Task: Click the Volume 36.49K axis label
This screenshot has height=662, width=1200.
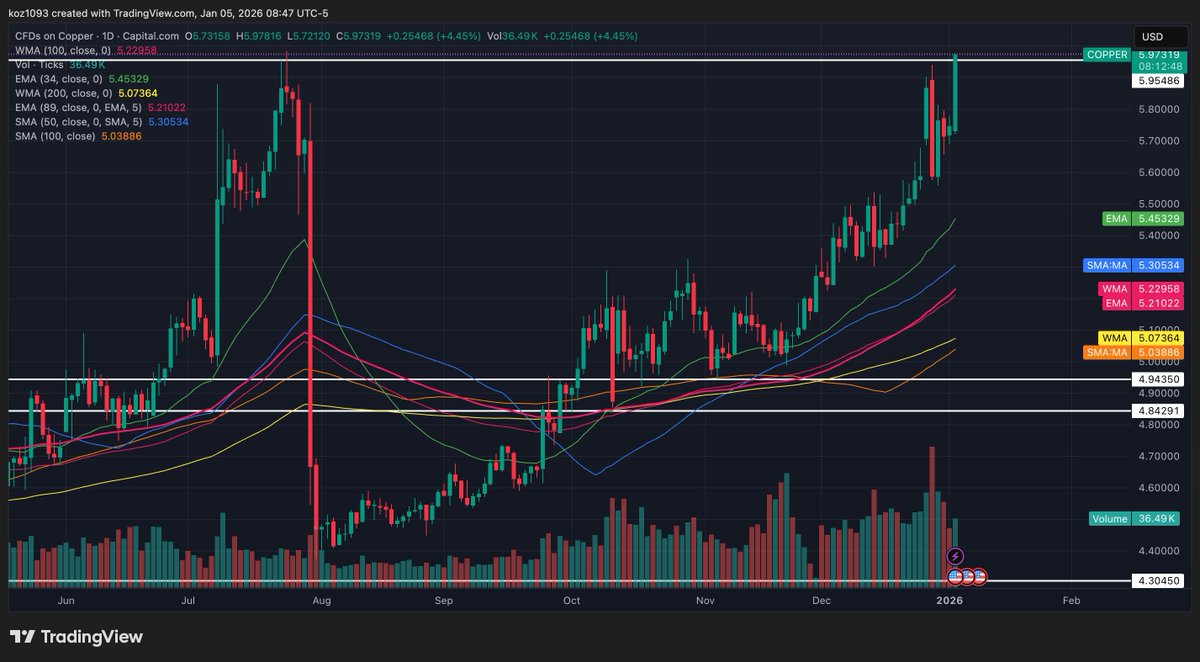Action: coord(1137,518)
